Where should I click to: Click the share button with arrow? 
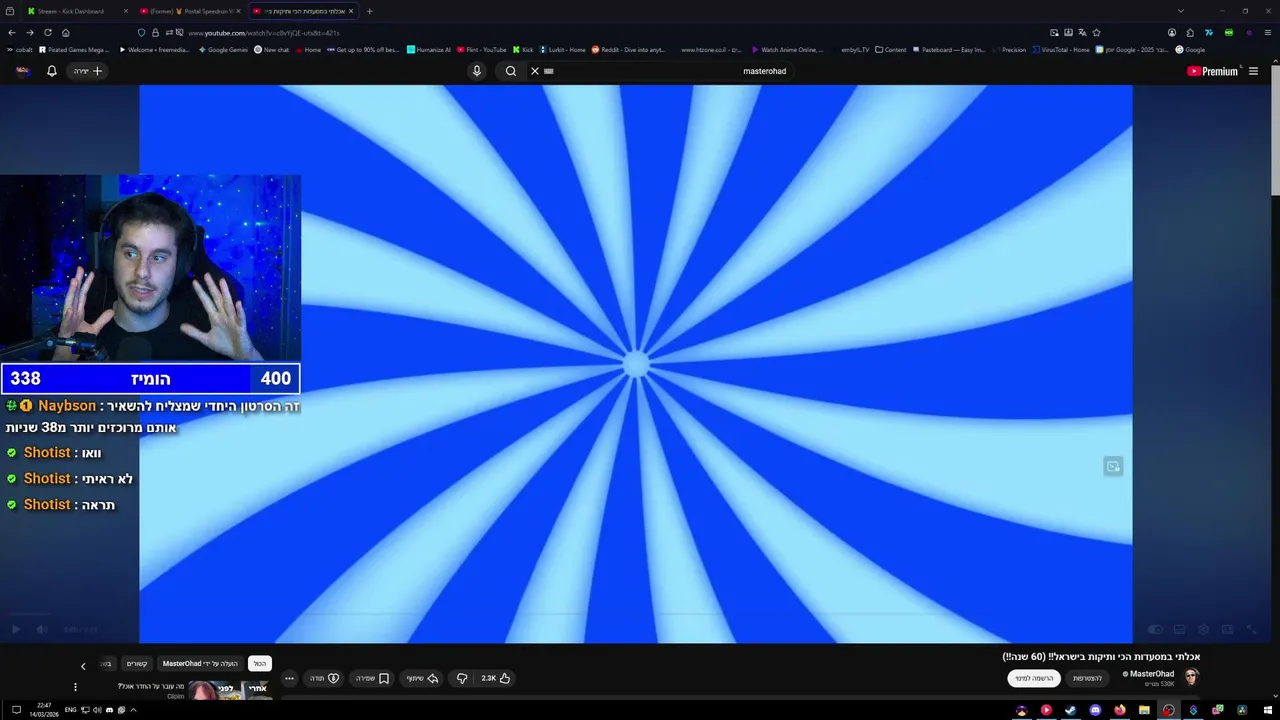[422, 678]
